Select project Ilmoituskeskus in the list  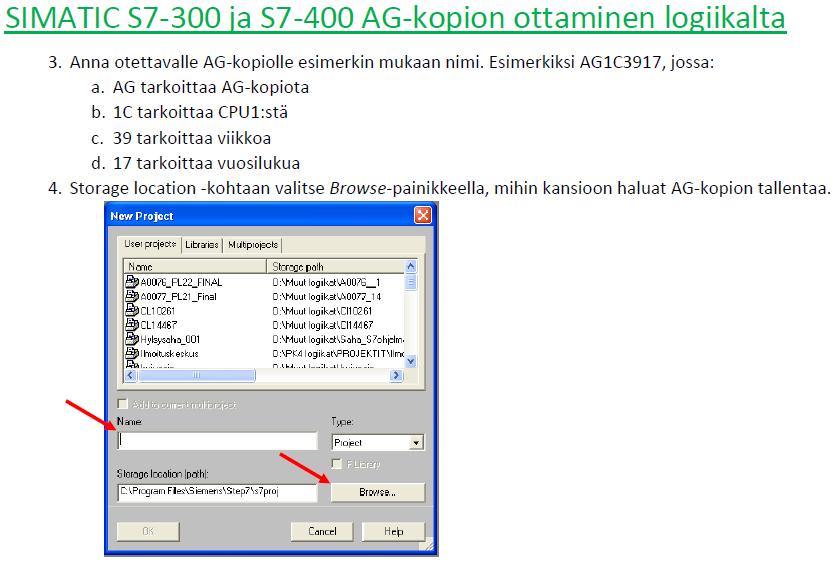click(x=169, y=353)
